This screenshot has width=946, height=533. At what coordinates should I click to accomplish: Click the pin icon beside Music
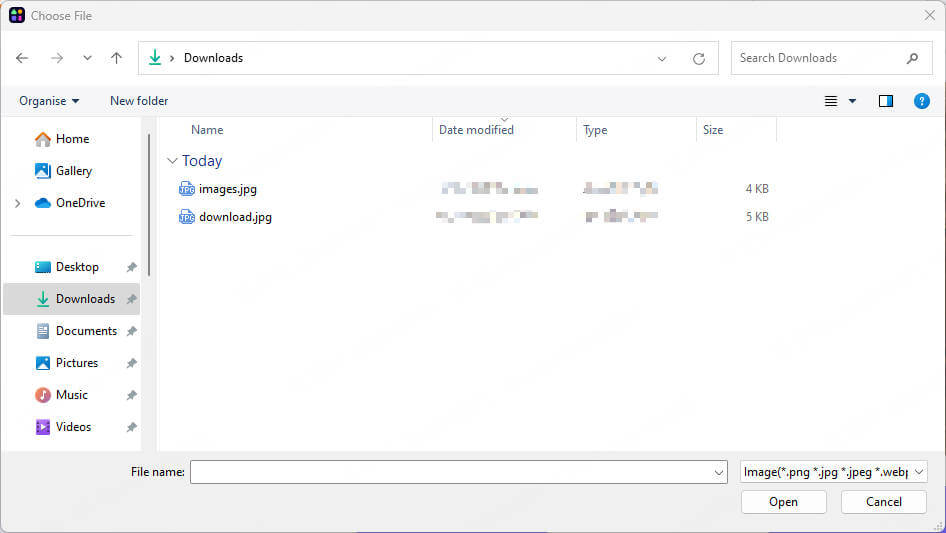[131, 395]
